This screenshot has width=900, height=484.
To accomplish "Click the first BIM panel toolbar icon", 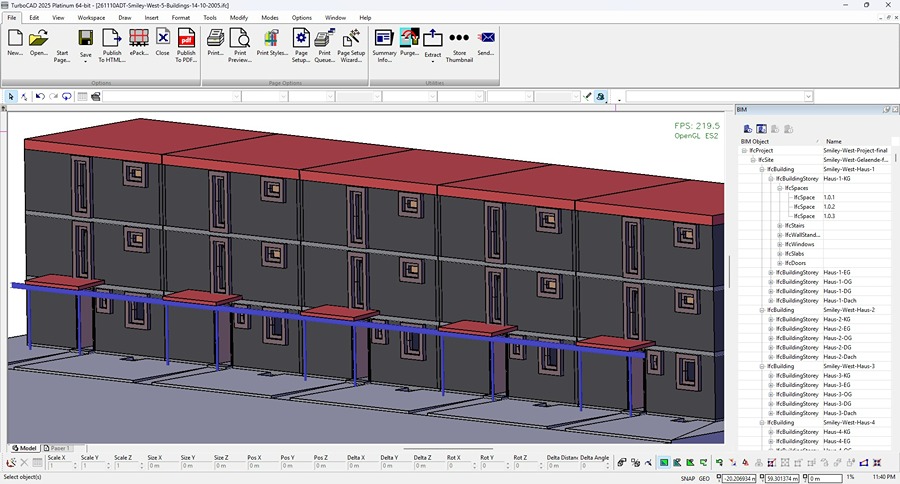I will tap(747, 129).
